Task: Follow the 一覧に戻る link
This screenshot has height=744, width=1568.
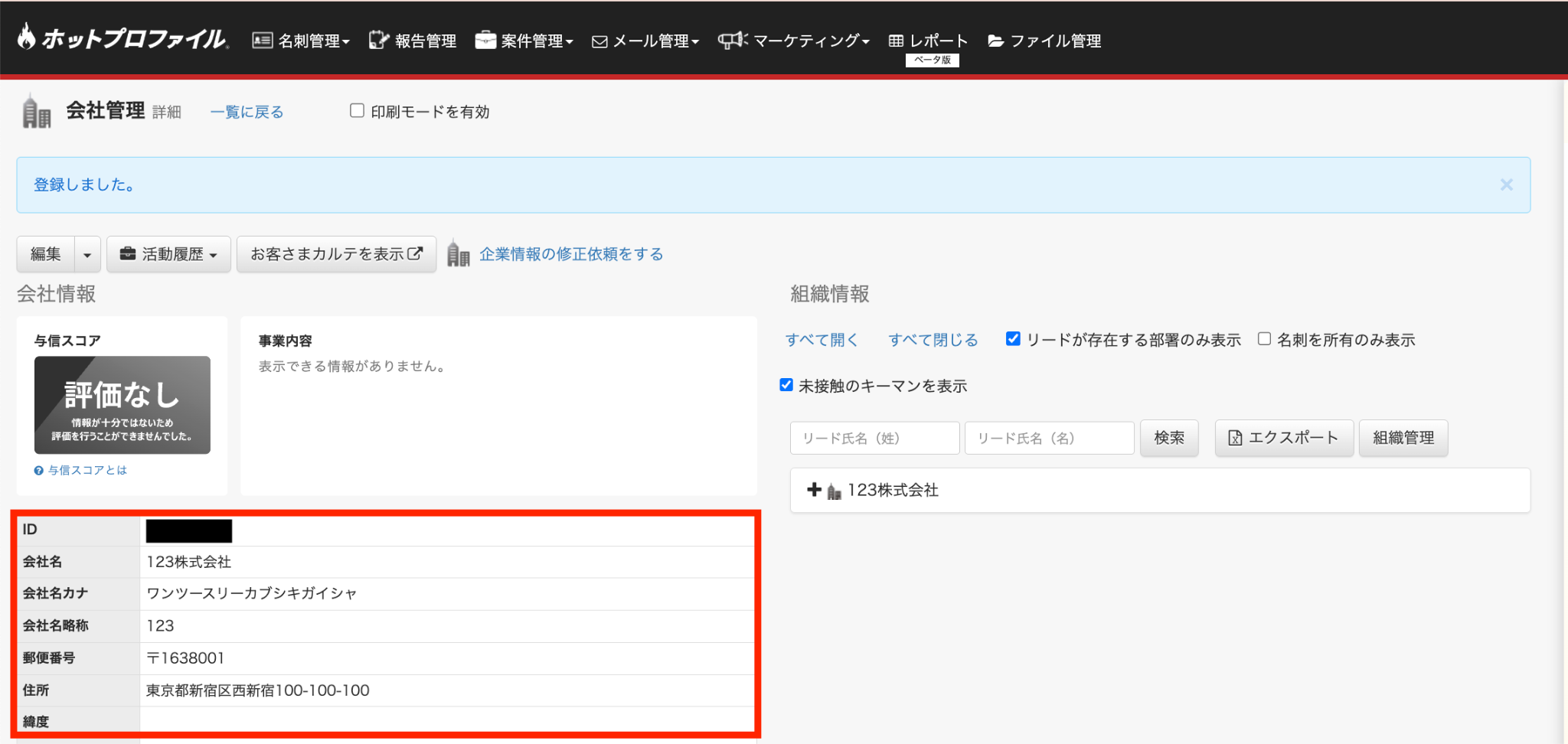Action: click(247, 112)
